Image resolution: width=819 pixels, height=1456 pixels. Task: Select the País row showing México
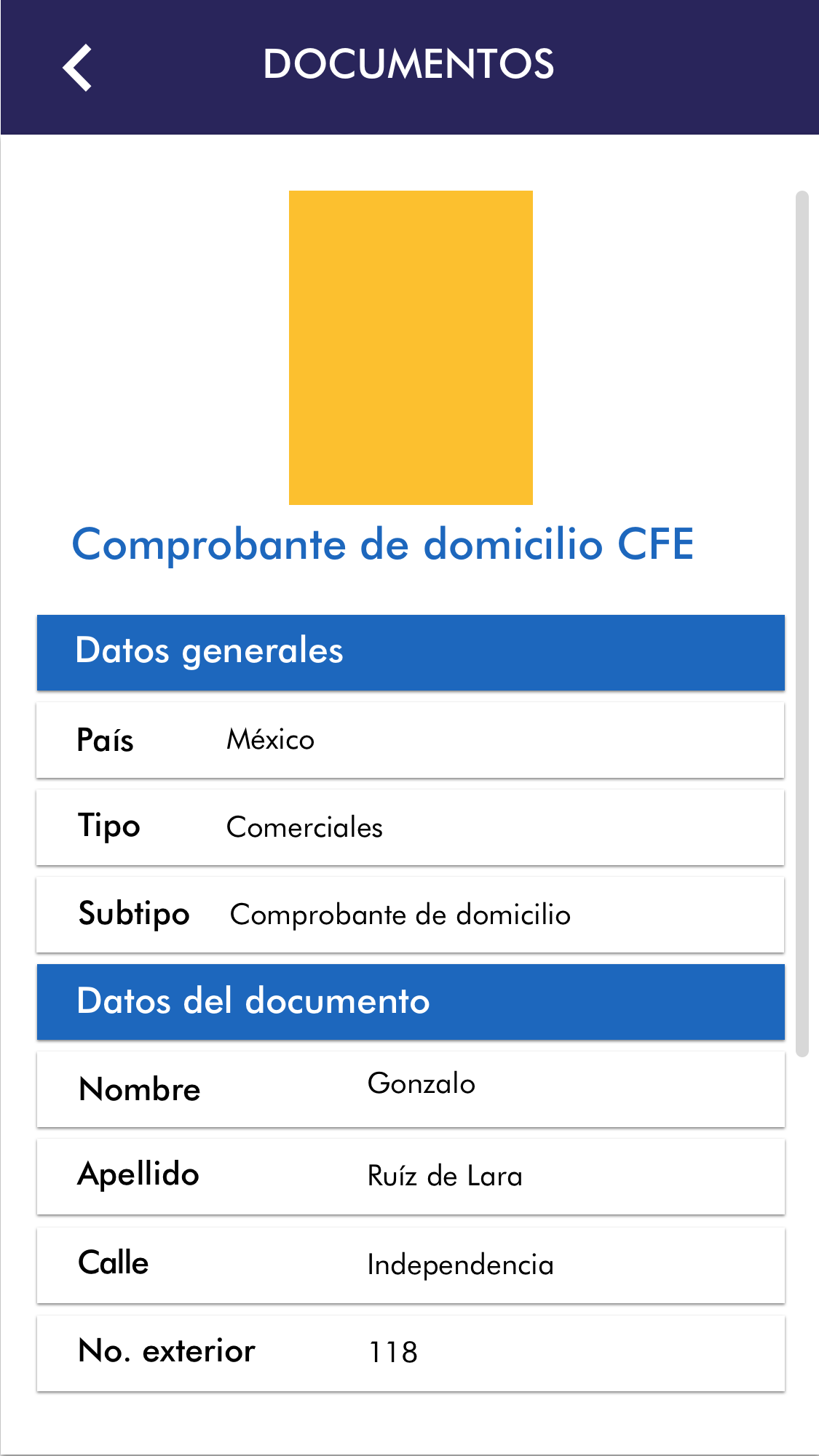(x=411, y=740)
